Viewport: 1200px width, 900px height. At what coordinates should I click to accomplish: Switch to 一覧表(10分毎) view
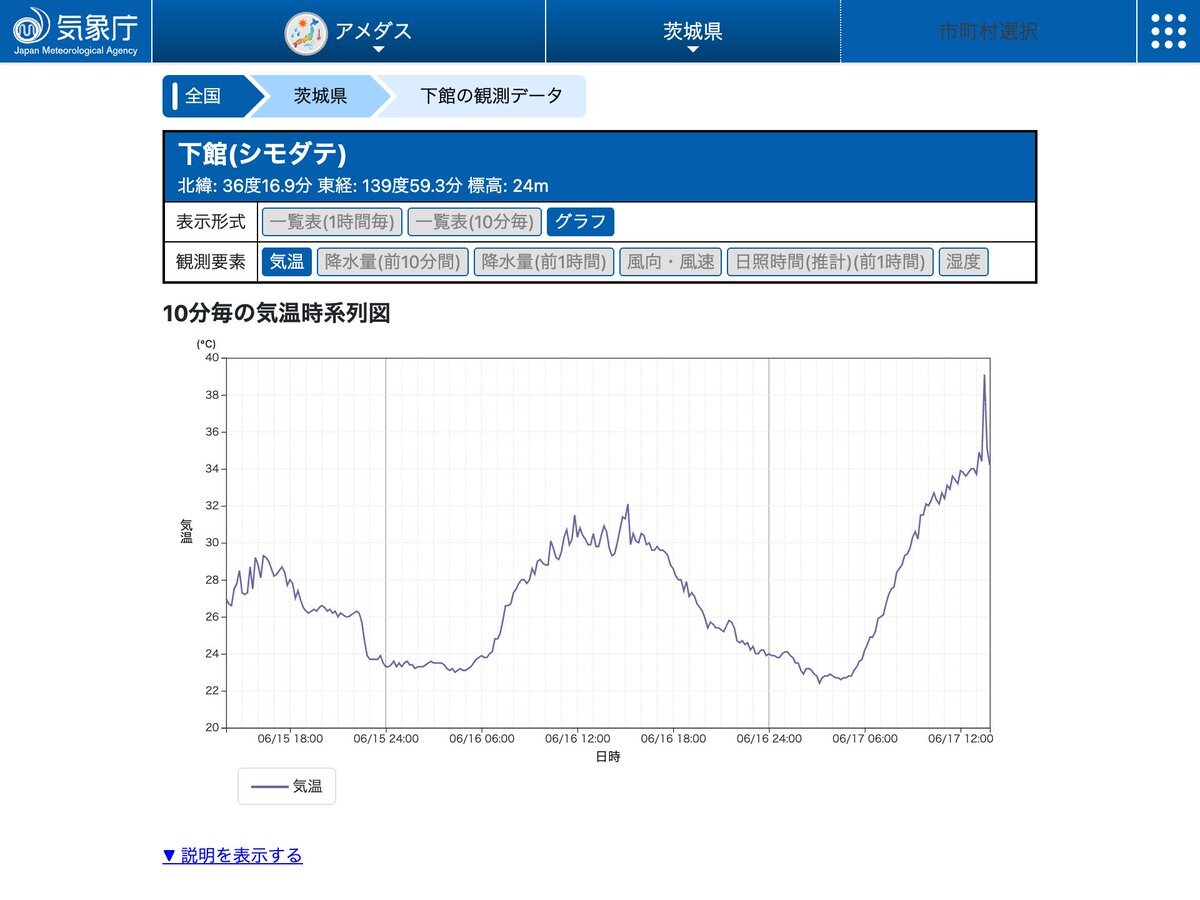[475, 222]
